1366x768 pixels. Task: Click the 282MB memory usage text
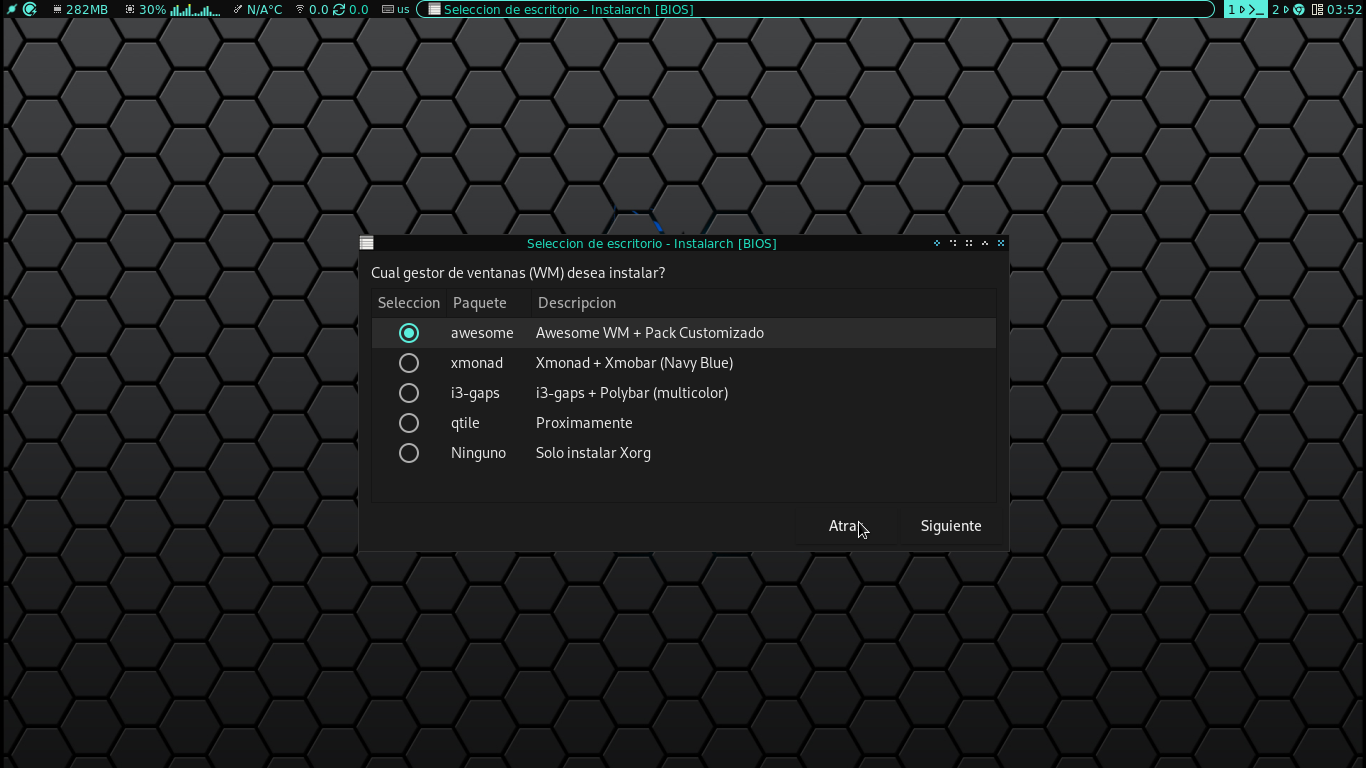(x=87, y=9)
